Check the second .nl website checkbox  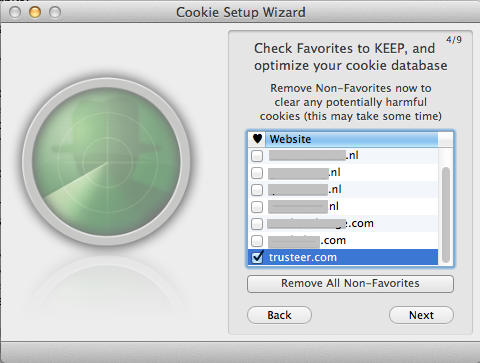coord(257,173)
